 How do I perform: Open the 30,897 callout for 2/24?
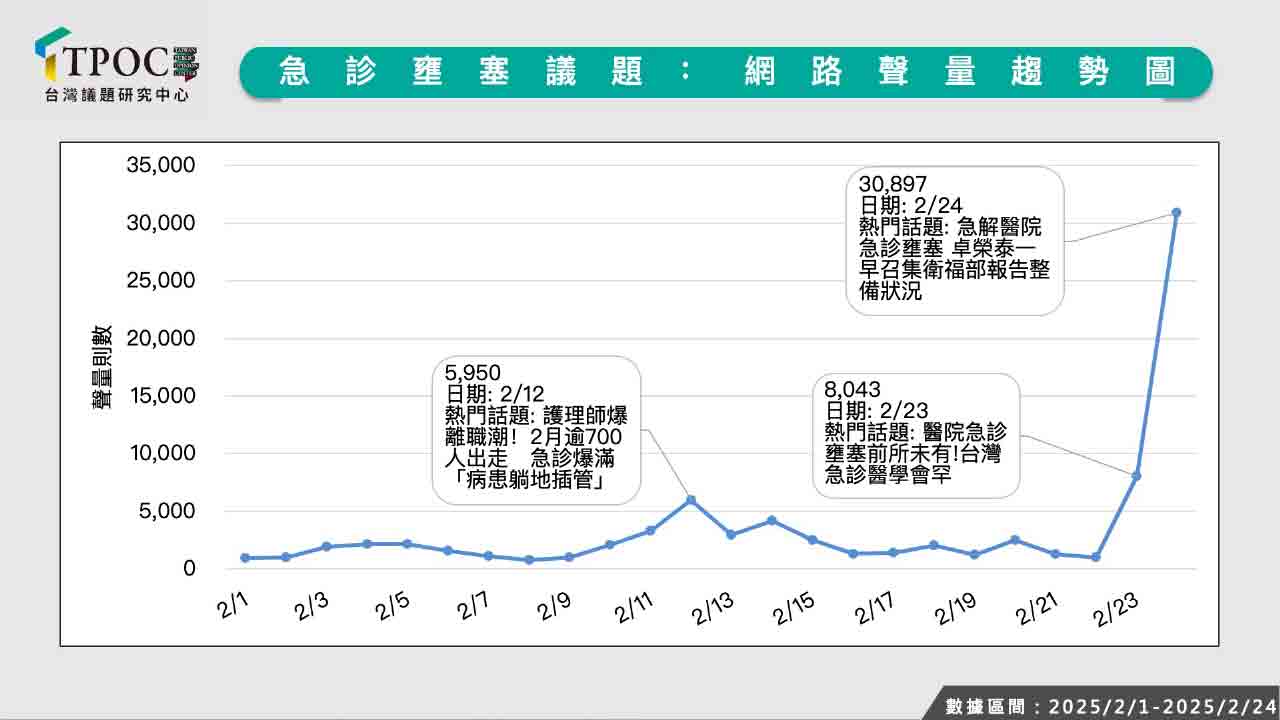(954, 240)
